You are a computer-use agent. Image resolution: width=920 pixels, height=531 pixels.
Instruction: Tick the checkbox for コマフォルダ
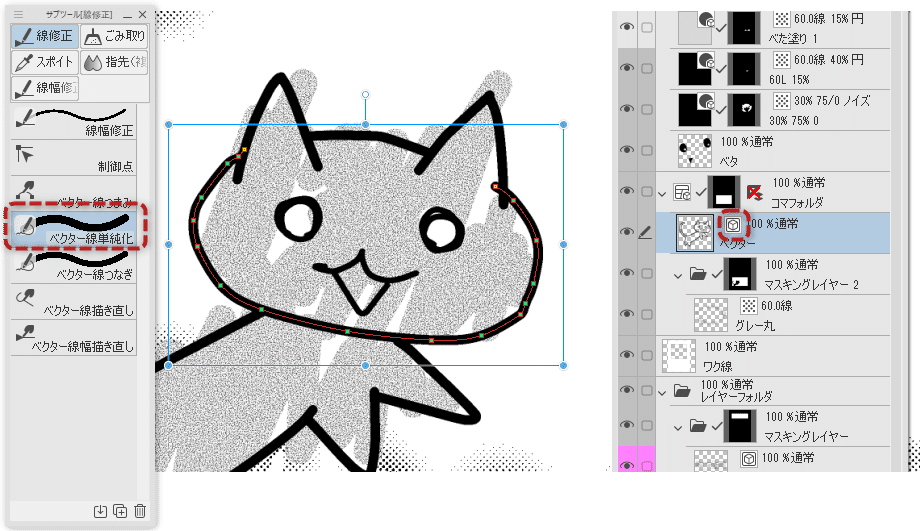pyautogui.click(x=647, y=191)
